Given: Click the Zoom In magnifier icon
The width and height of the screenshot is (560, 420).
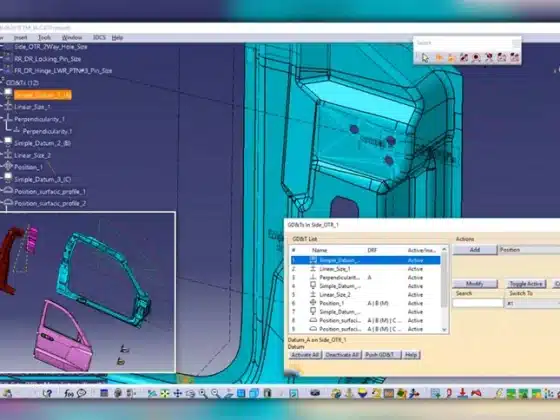Looking at the screenshot, I should (x=203, y=394).
